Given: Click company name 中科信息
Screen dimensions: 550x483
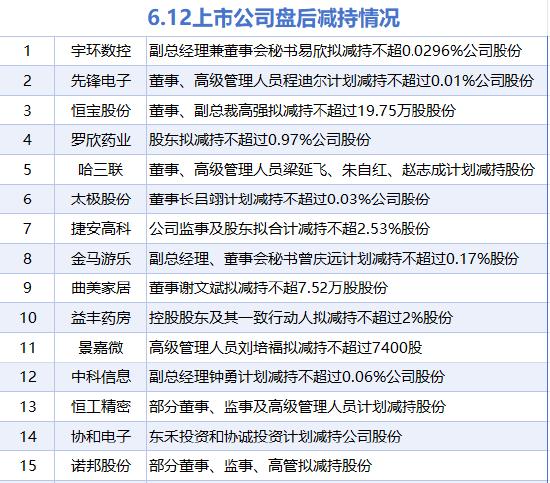Looking at the screenshot, I should click(x=101, y=377).
